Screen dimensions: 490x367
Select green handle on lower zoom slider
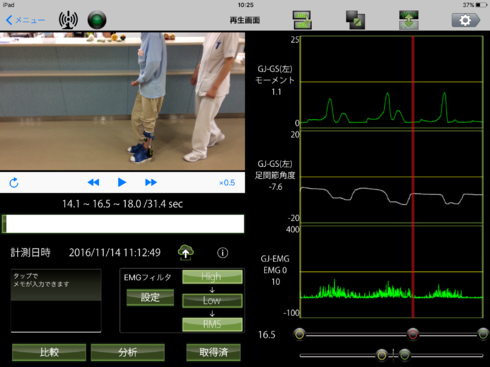coord(405,355)
